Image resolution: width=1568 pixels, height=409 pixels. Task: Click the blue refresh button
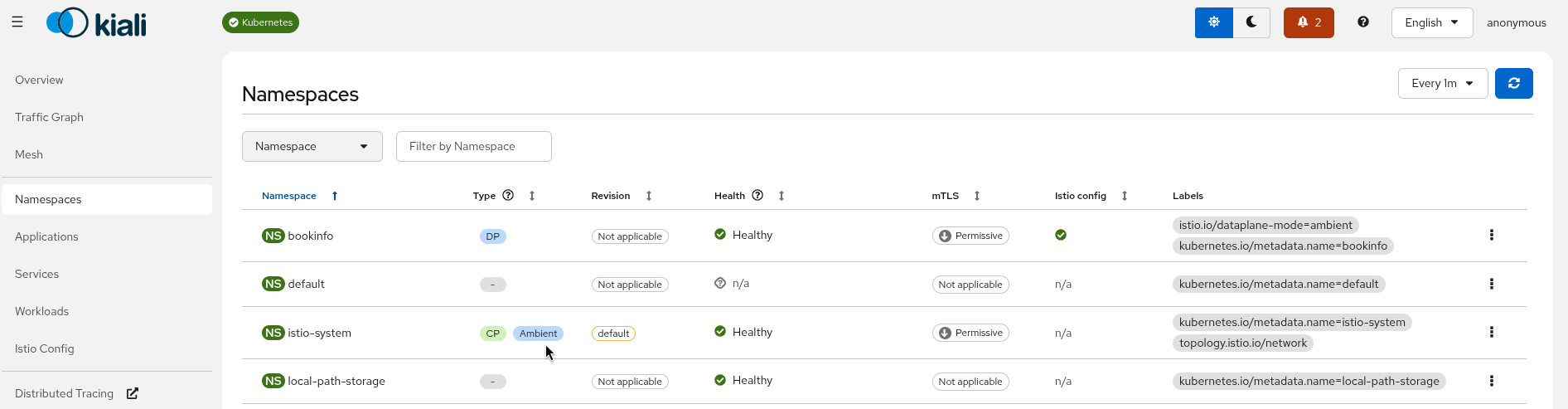(1513, 83)
